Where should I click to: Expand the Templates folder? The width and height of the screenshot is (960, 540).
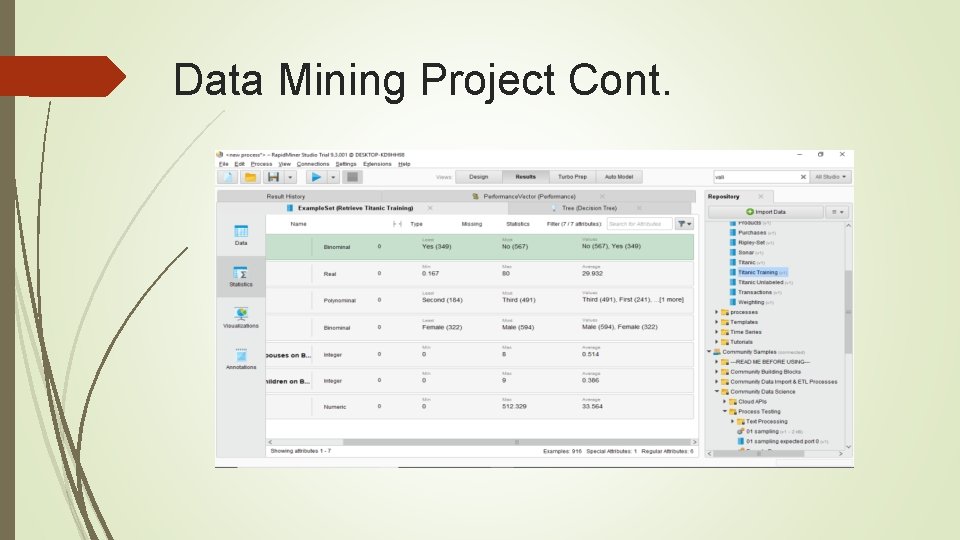[x=716, y=322]
